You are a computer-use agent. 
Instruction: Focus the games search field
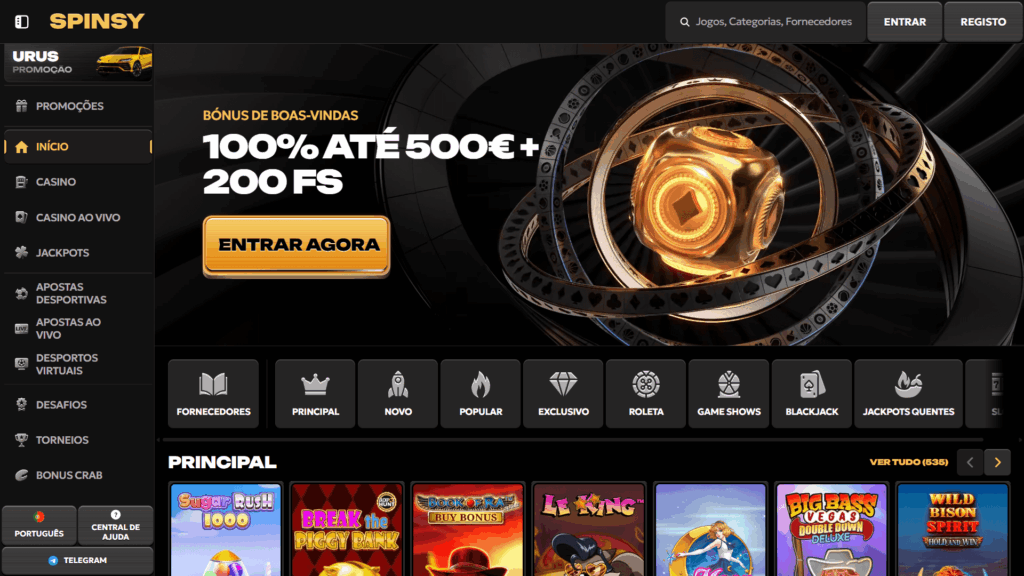[765, 22]
